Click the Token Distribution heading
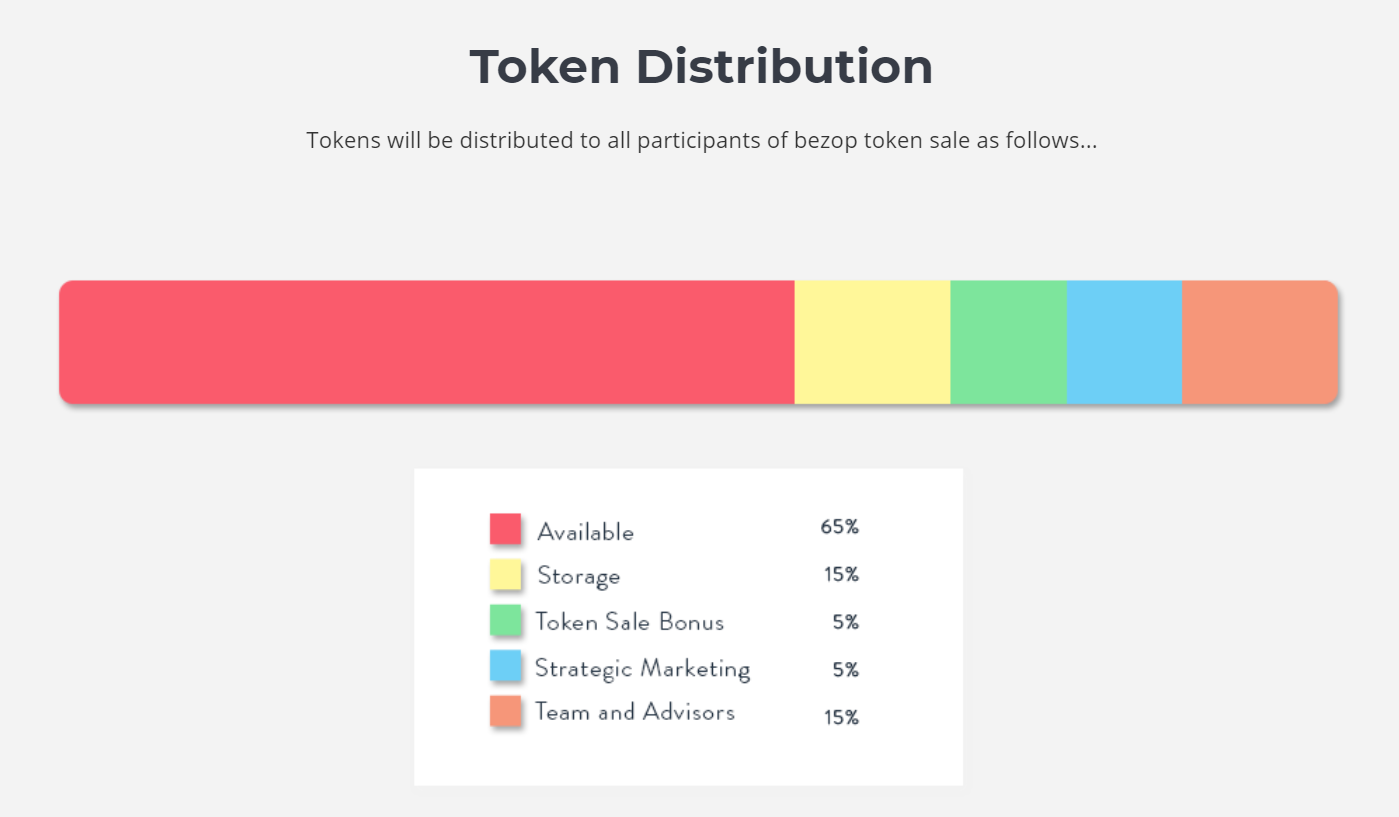 (x=701, y=67)
